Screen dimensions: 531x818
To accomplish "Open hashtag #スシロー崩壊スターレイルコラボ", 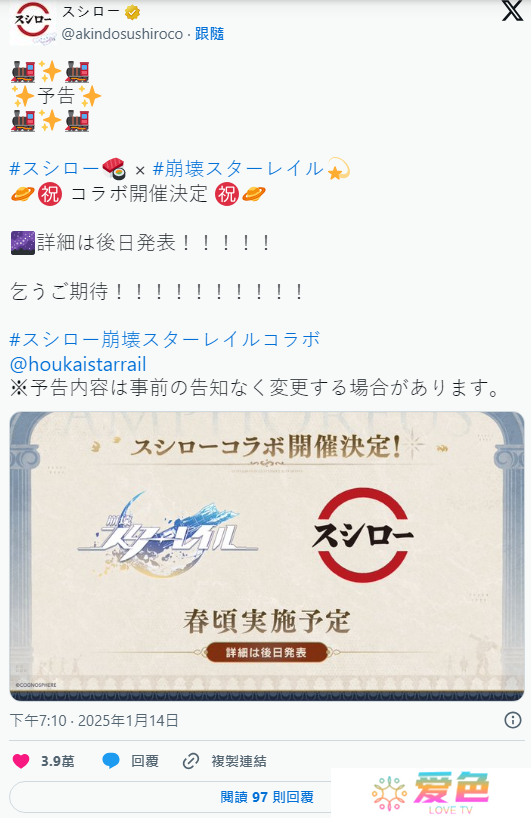I will click(x=165, y=340).
